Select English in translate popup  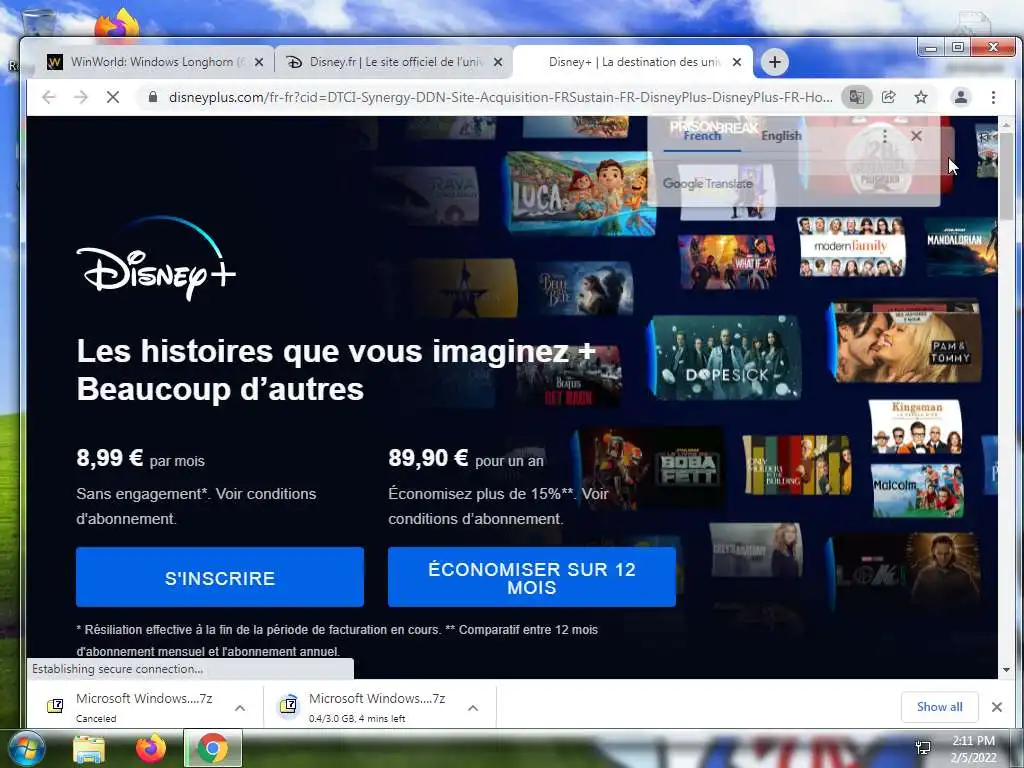(781, 136)
